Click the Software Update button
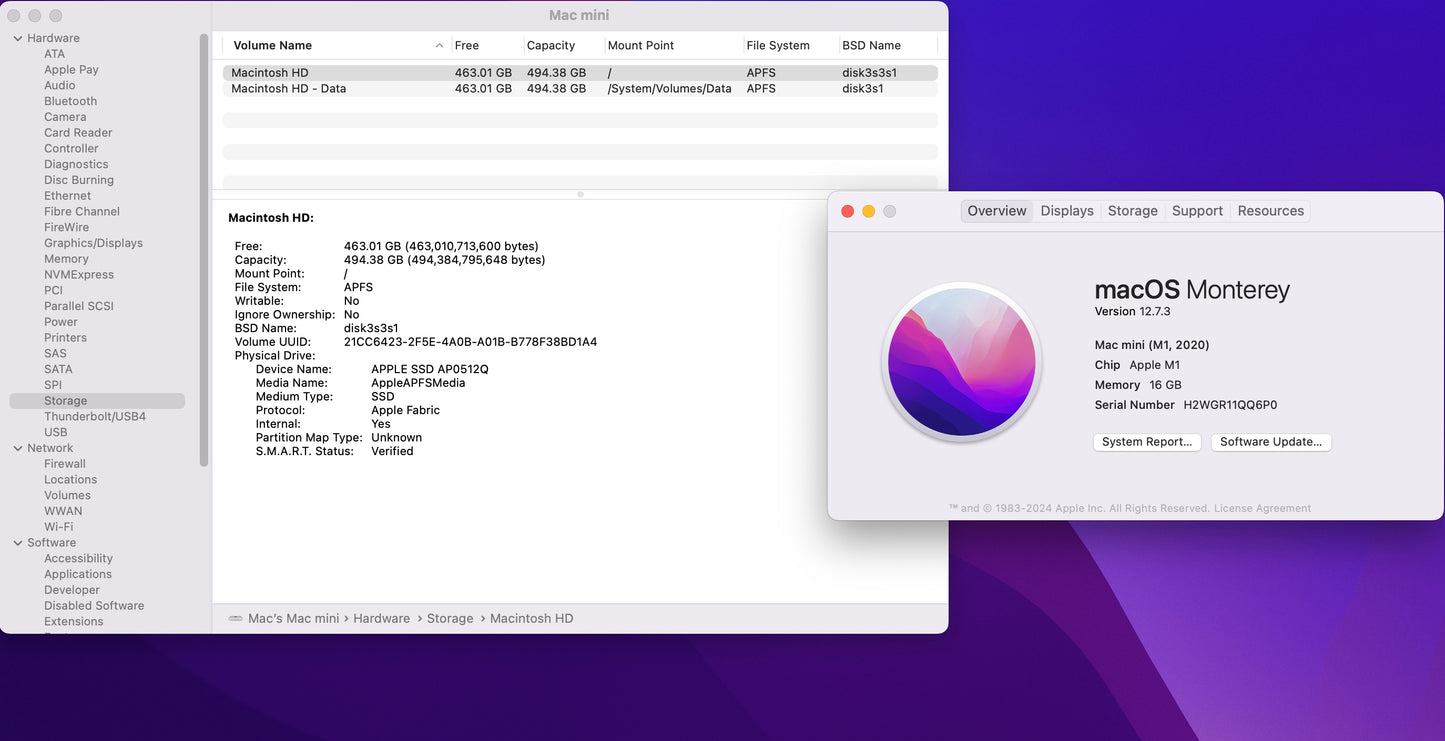Screen dimensions: 1445x741 1271,442
